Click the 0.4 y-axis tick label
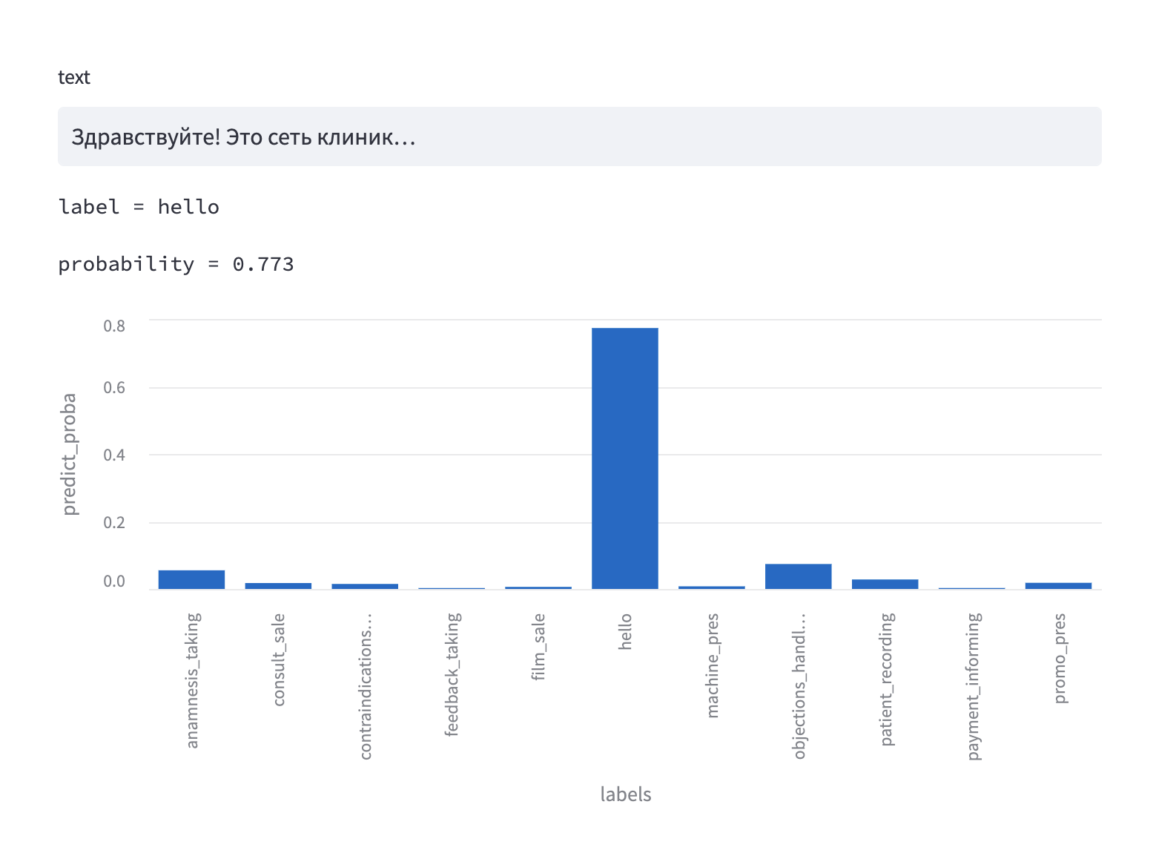This screenshot has height=856, width=1176. click(113, 454)
